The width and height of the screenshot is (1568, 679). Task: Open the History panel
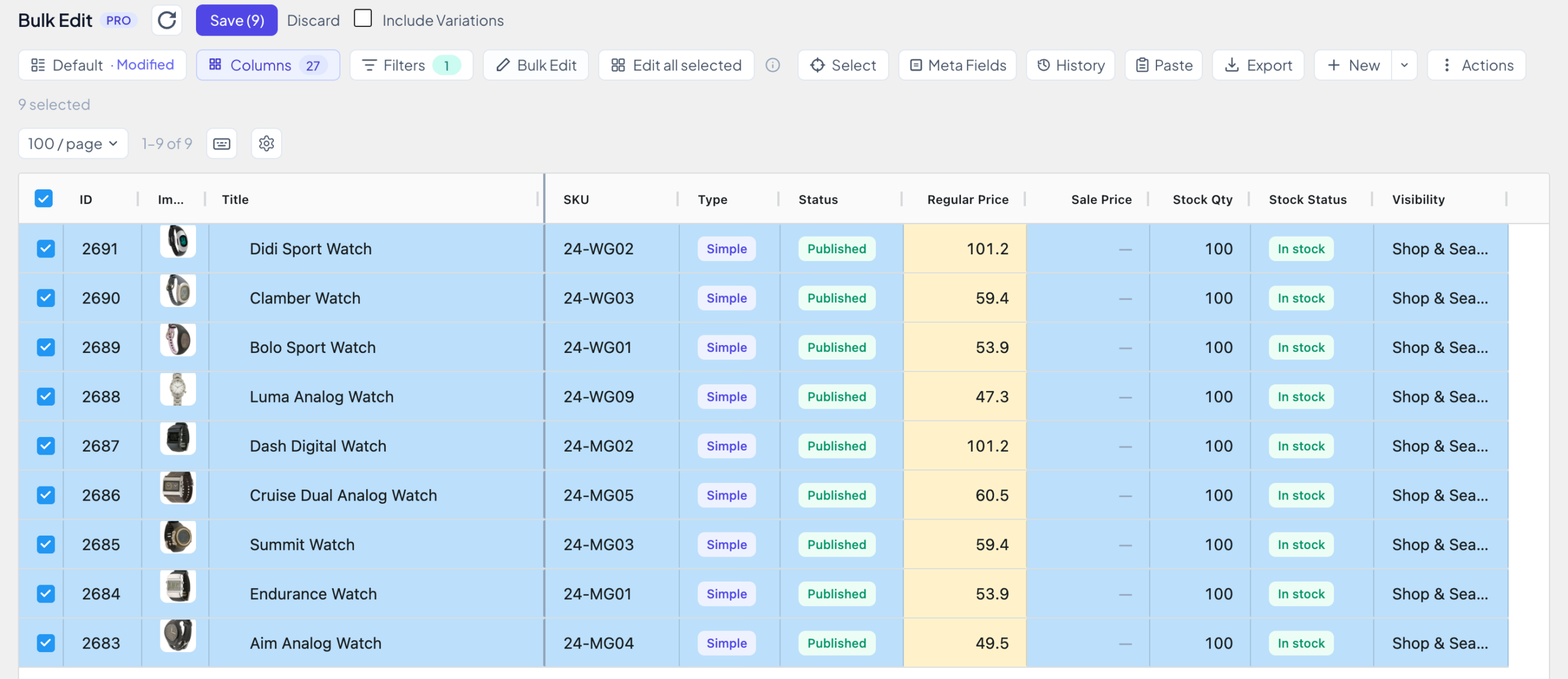click(x=1071, y=65)
